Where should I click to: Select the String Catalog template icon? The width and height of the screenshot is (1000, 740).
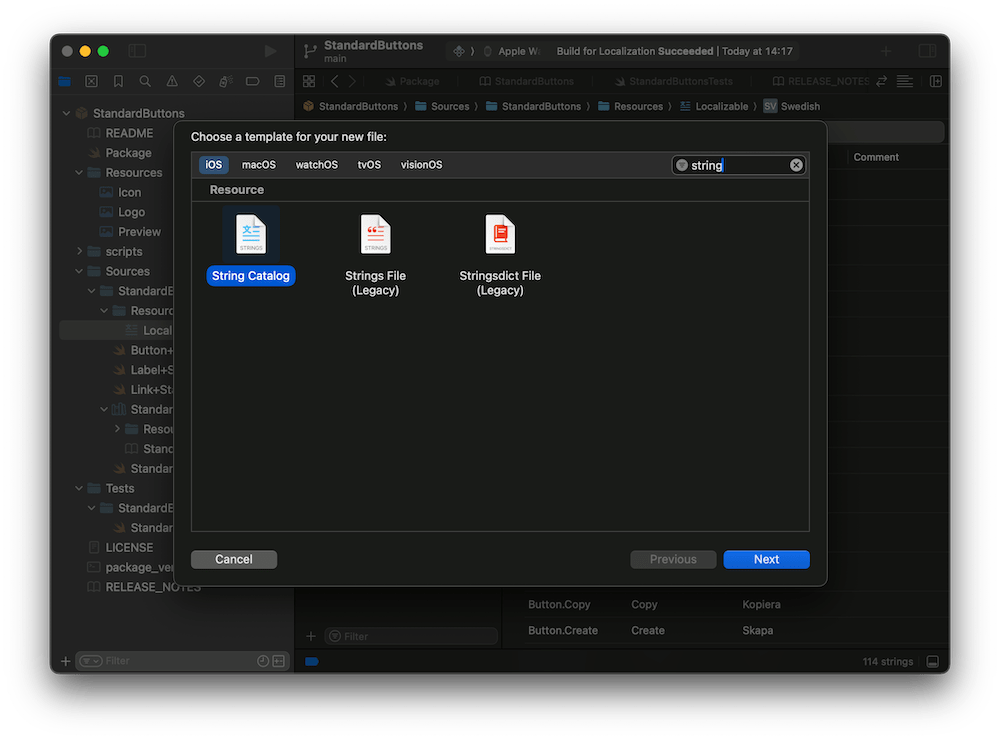tap(251, 235)
